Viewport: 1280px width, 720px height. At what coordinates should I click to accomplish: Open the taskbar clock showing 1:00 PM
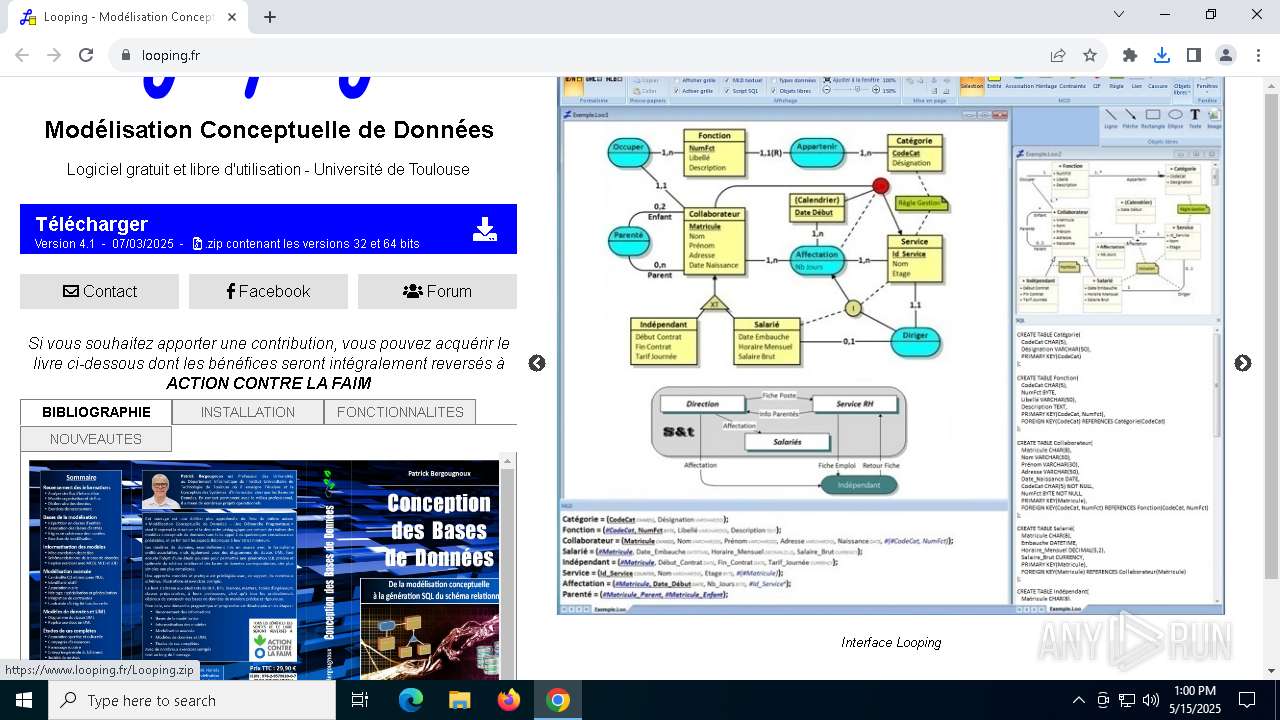click(1195, 700)
